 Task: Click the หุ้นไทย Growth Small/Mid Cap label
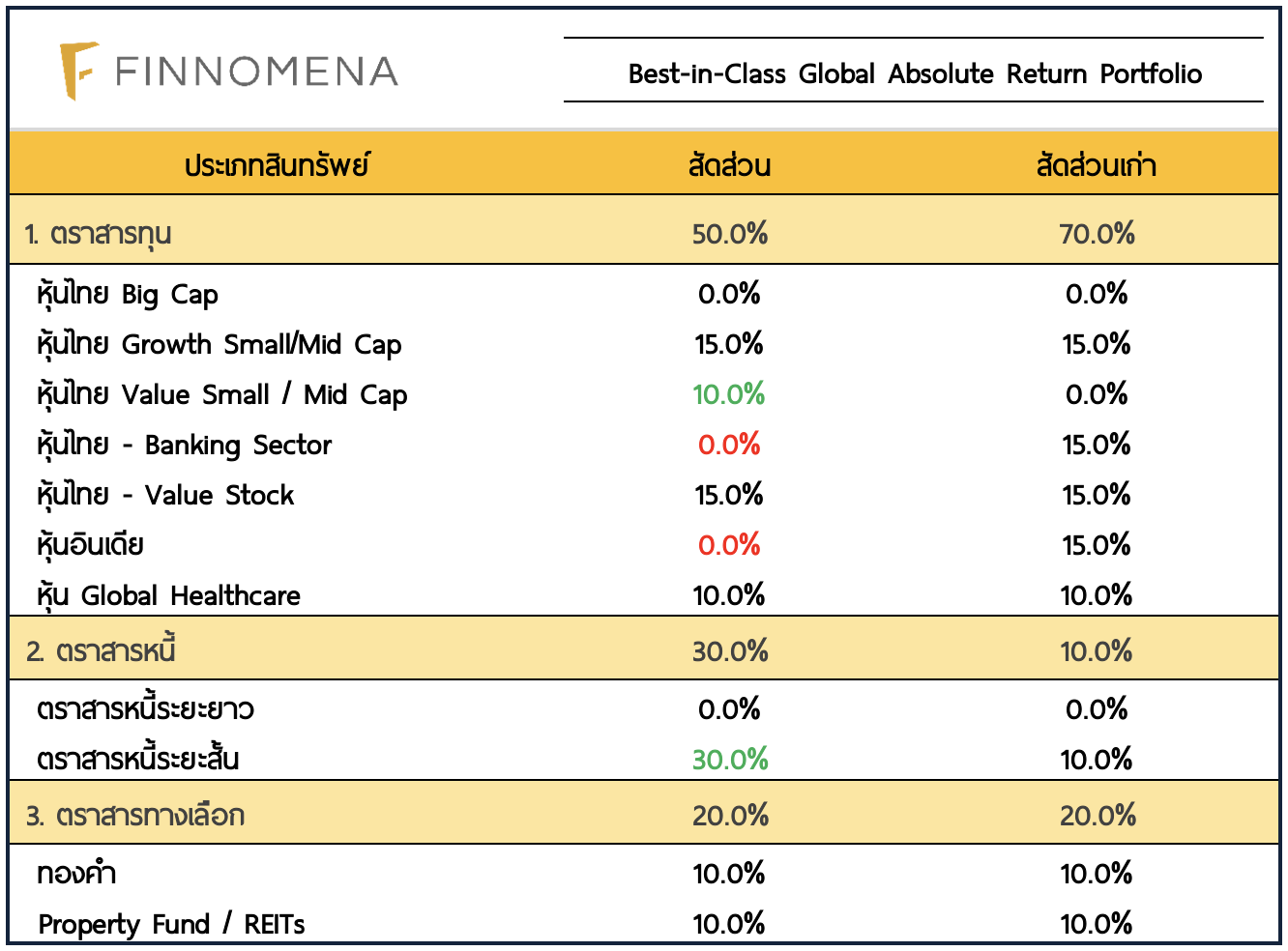click(219, 344)
